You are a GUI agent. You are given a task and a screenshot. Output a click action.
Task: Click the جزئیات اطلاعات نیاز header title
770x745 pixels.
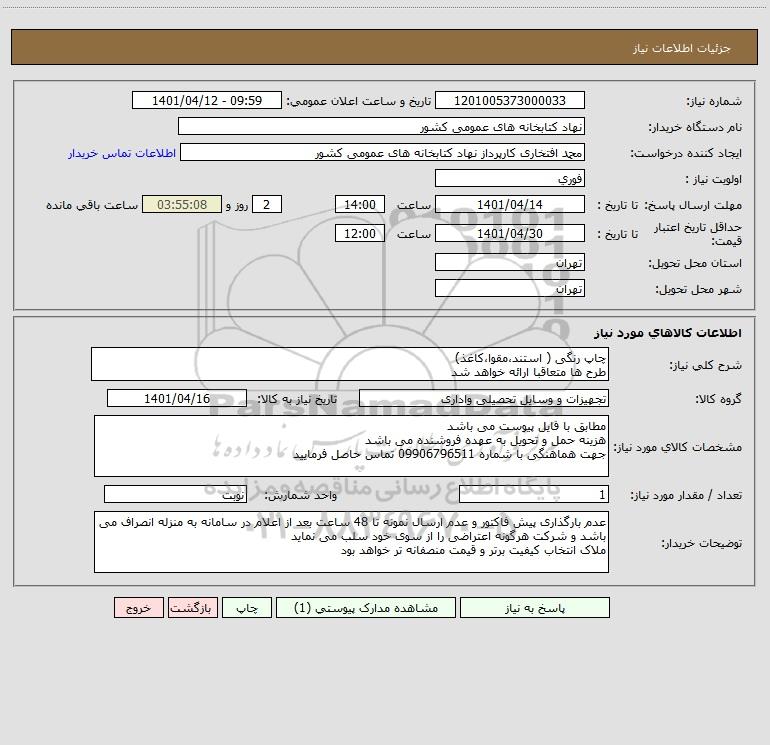tap(682, 48)
